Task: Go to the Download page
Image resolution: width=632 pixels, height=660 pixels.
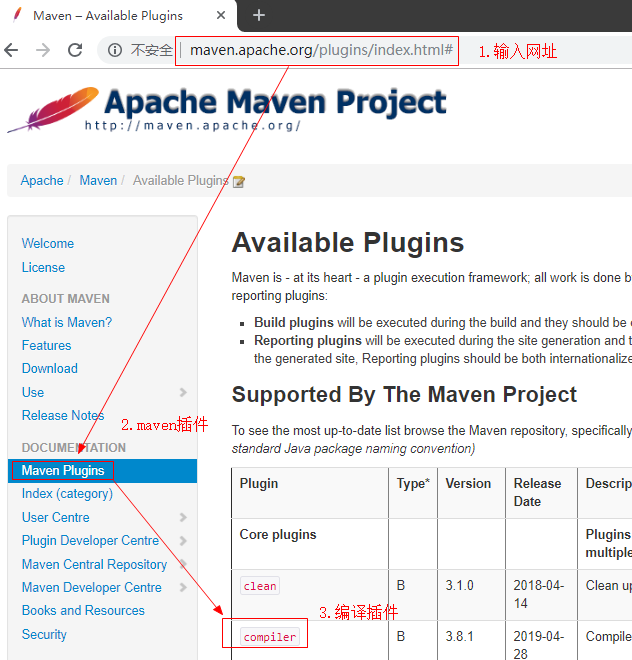Action: pyautogui.click(x=50, y=368)
